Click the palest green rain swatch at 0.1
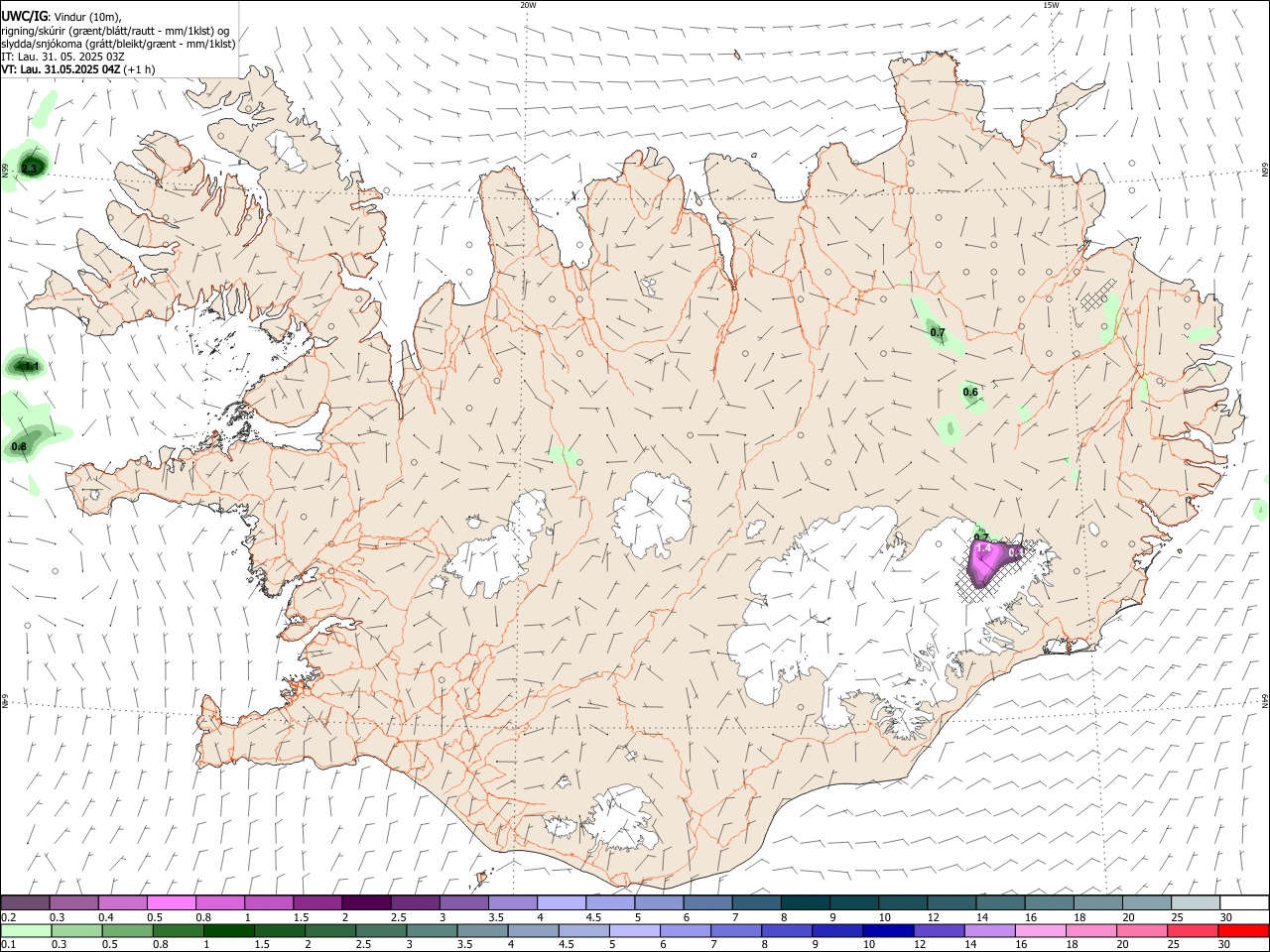The image size is (1270, 952). point(27,931)
